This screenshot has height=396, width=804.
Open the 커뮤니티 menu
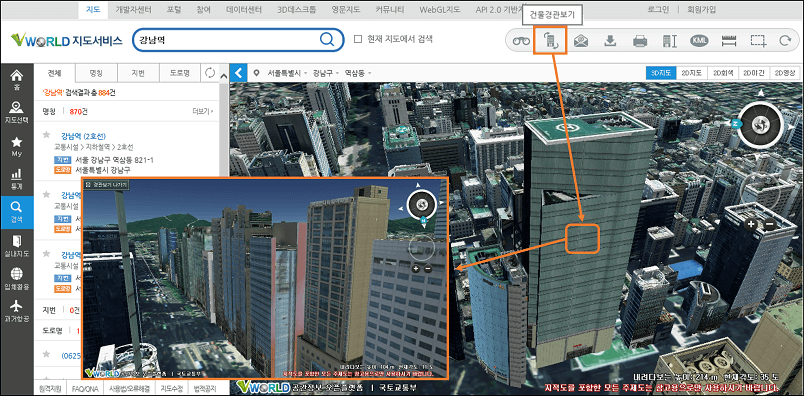[x=390, y=9]
